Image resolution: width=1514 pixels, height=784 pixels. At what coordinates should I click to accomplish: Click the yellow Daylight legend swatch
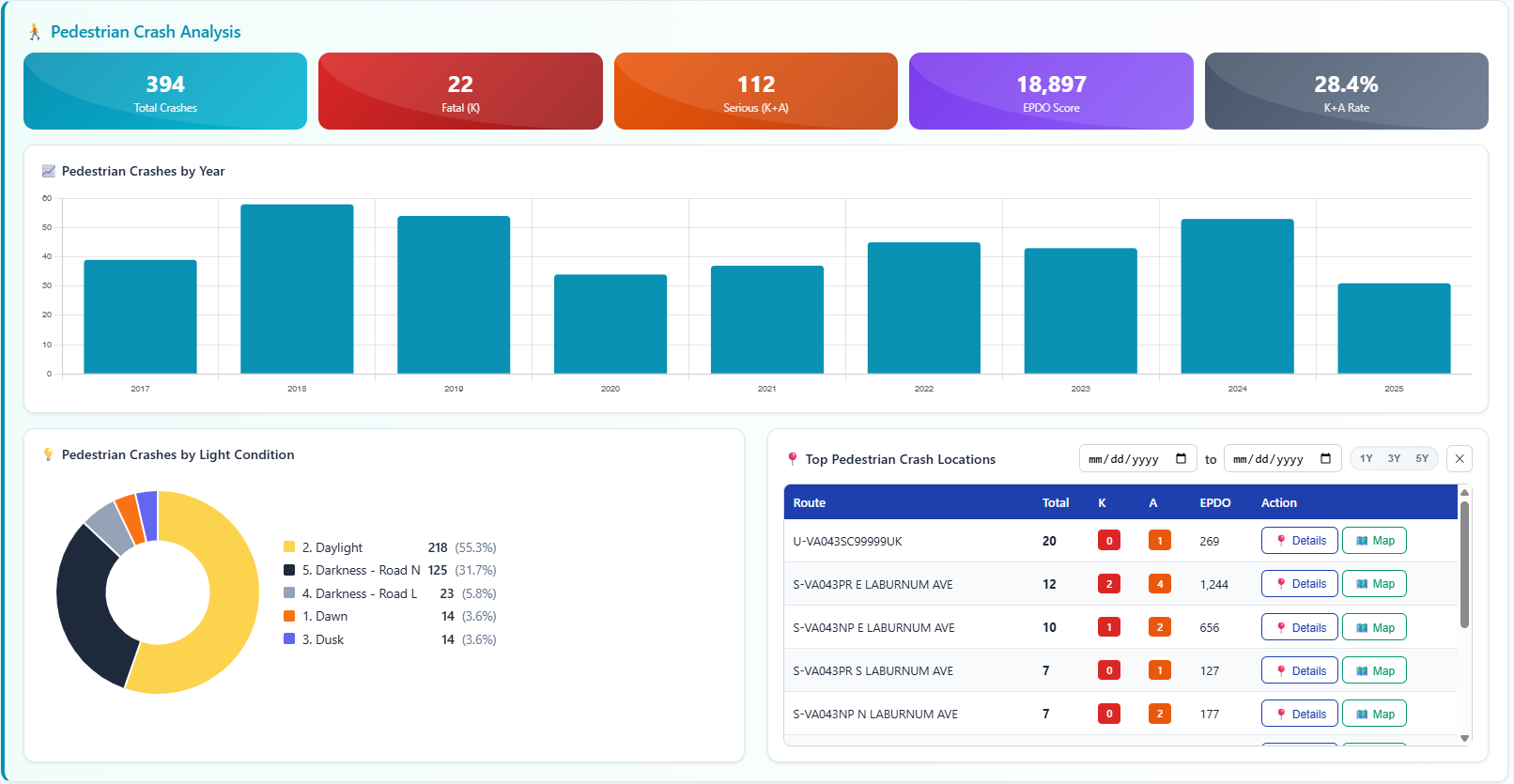(x=289, y=547)
